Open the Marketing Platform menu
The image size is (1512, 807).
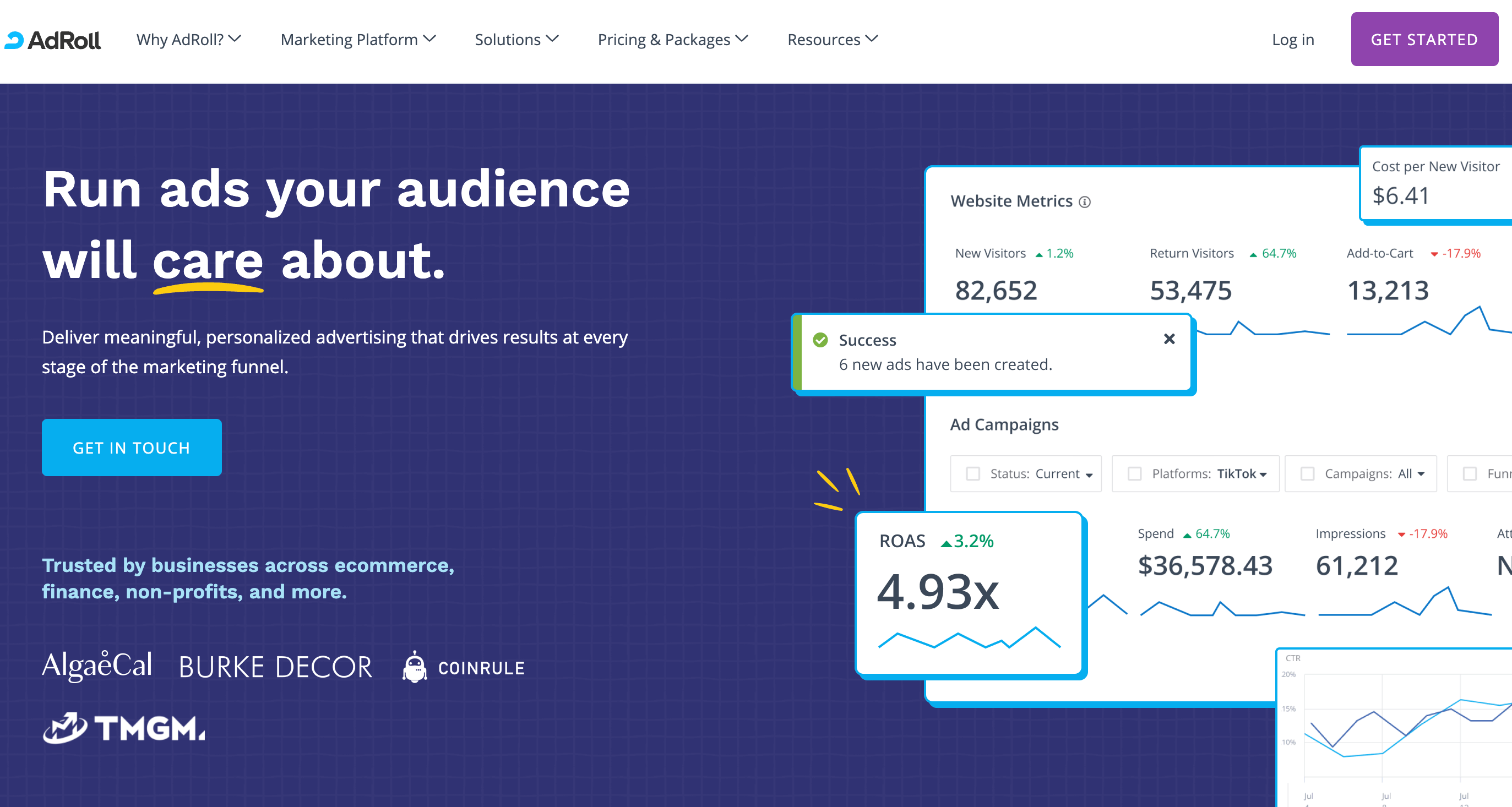[x=358, y=39]
